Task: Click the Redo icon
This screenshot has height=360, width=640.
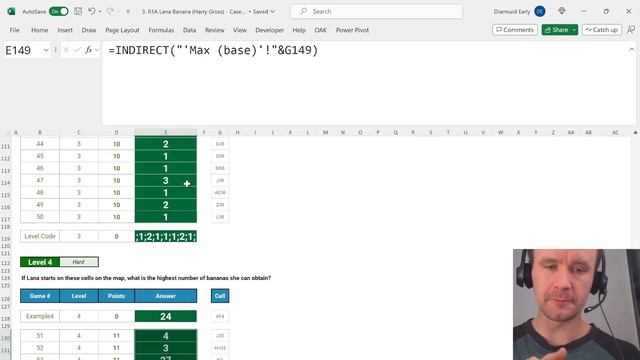Action: click(x=110, y=11)
